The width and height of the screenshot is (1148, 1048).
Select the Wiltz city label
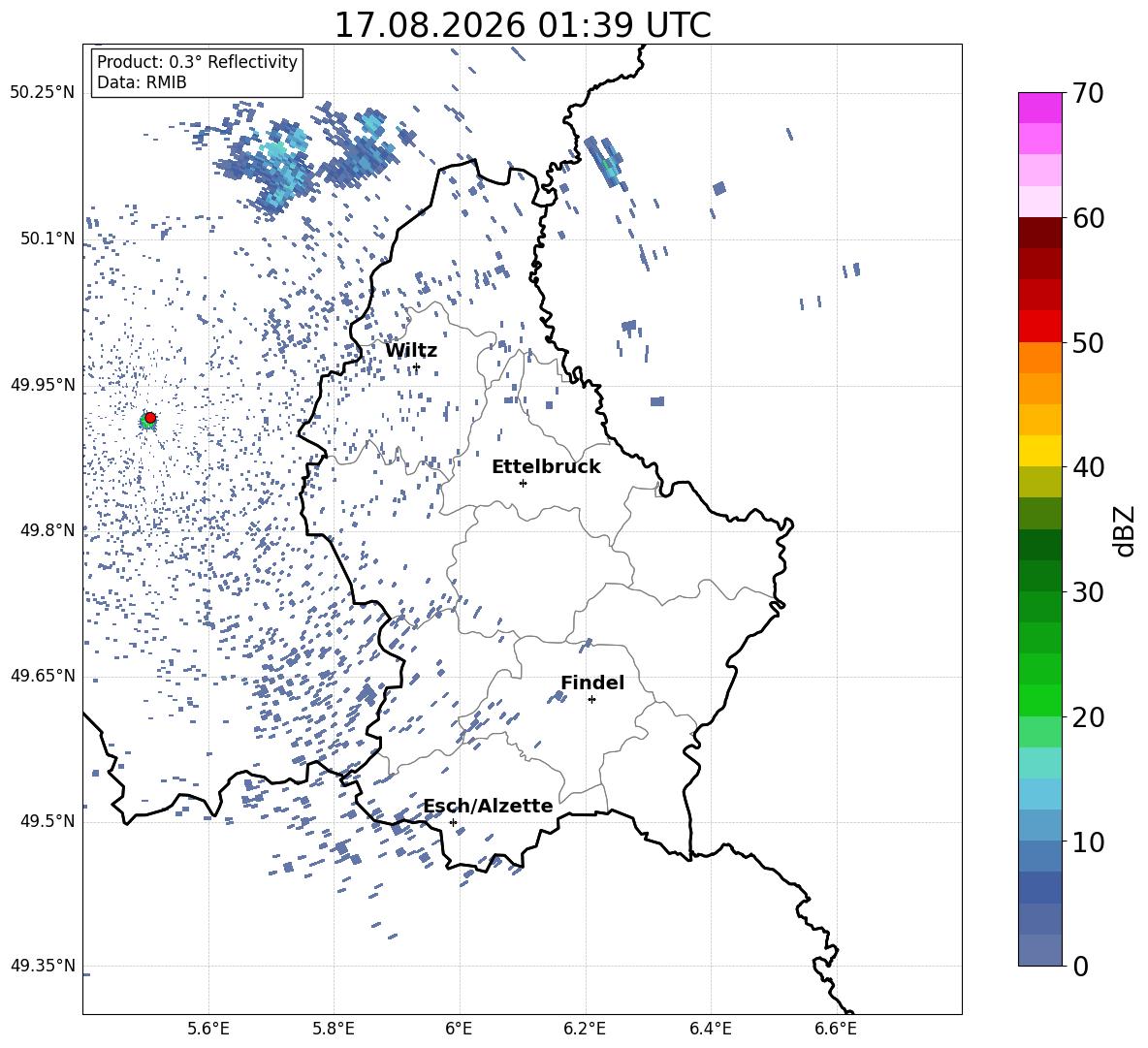(411, 351)
